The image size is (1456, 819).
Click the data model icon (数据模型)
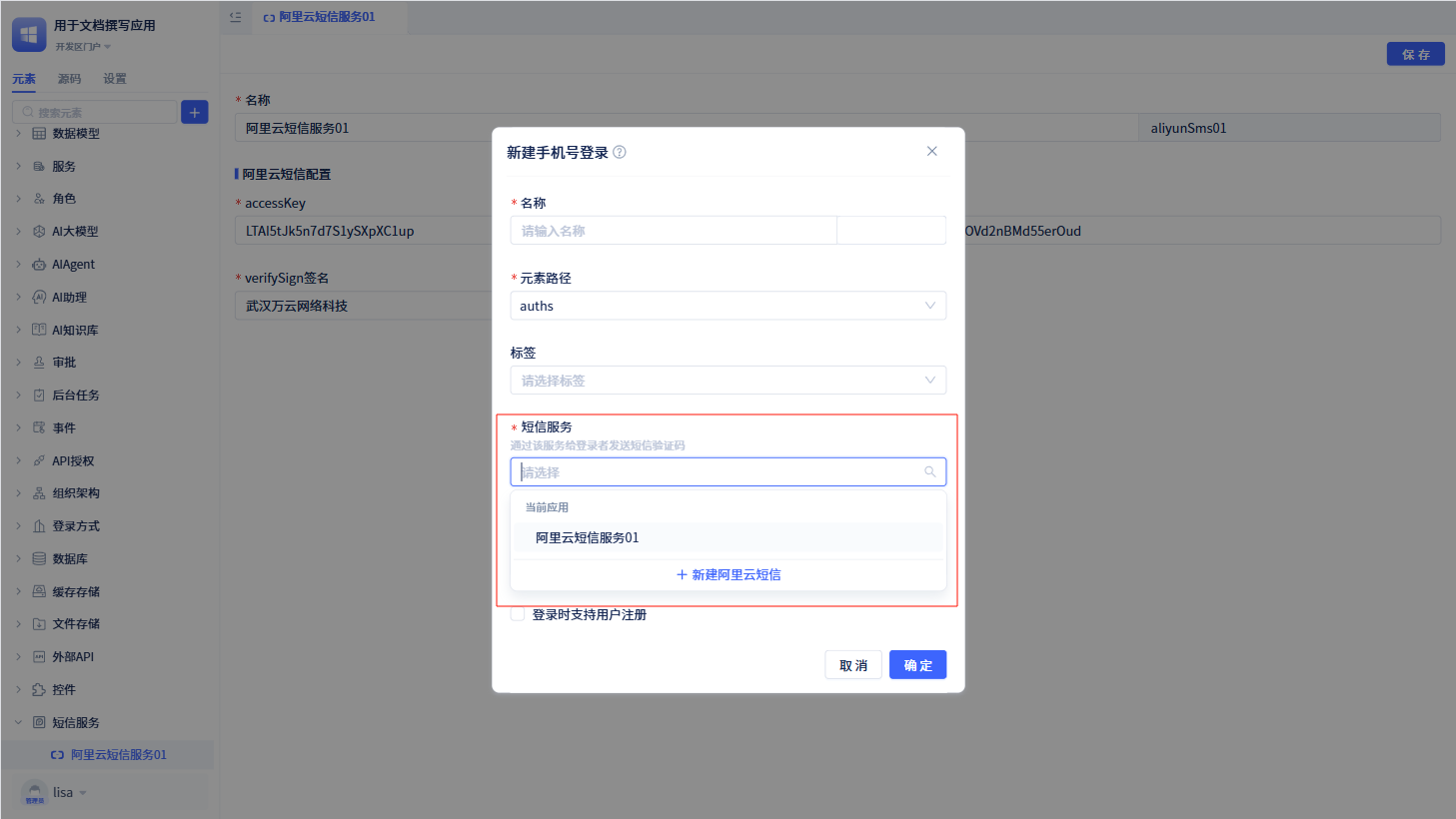tap(39, 134)
